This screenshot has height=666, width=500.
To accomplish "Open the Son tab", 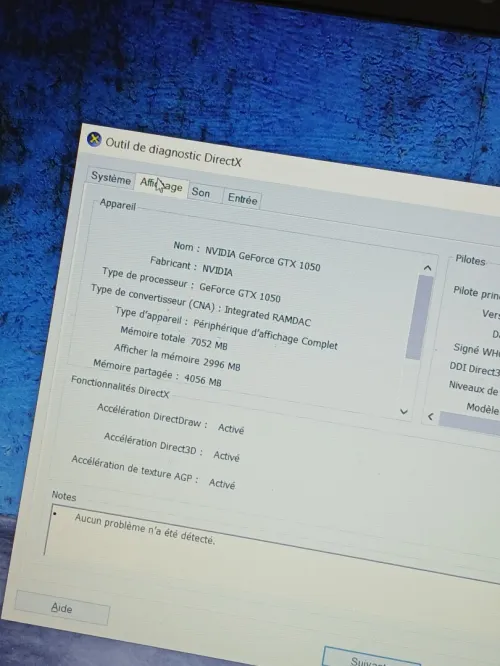I will [x=201, y=192].
